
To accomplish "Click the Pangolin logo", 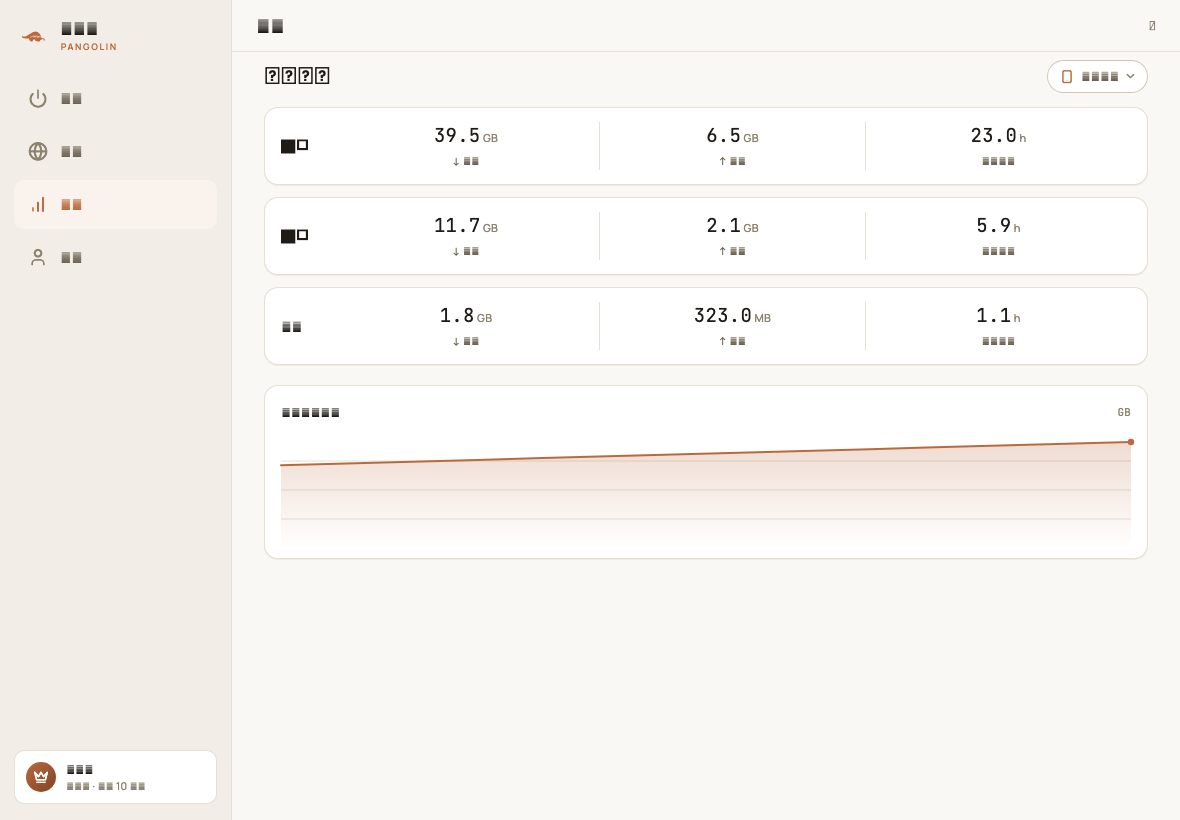I will pos(33,36).
